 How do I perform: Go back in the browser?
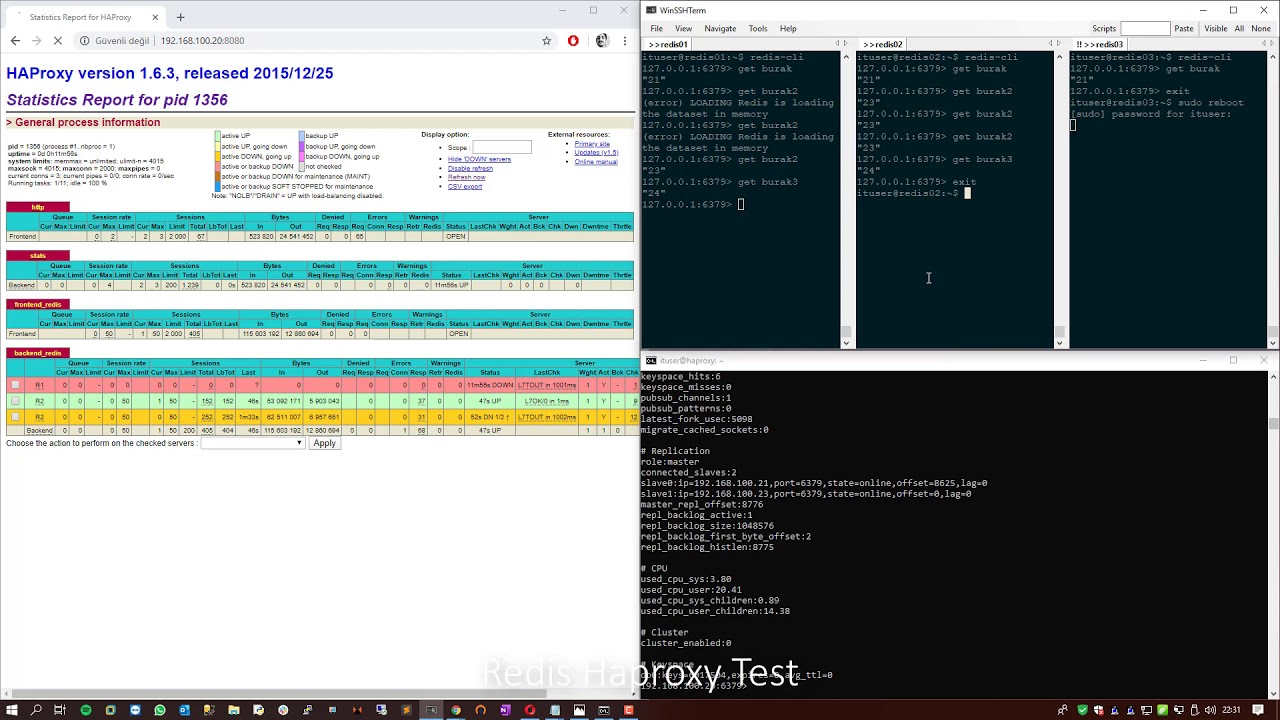[15, 41]
